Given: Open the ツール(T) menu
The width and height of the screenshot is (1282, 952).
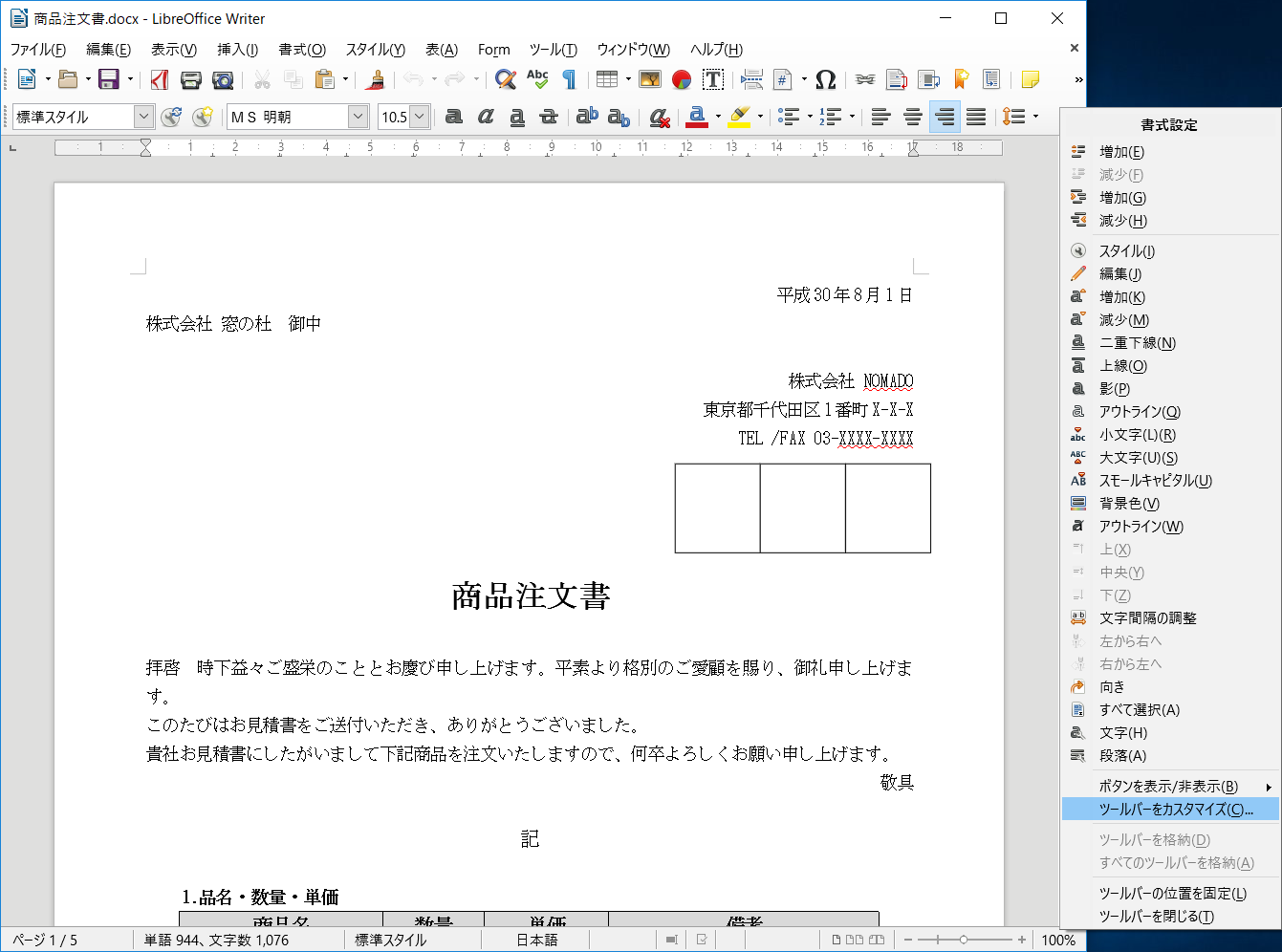Looking at the screenshot, I should [x=554, y=50].
